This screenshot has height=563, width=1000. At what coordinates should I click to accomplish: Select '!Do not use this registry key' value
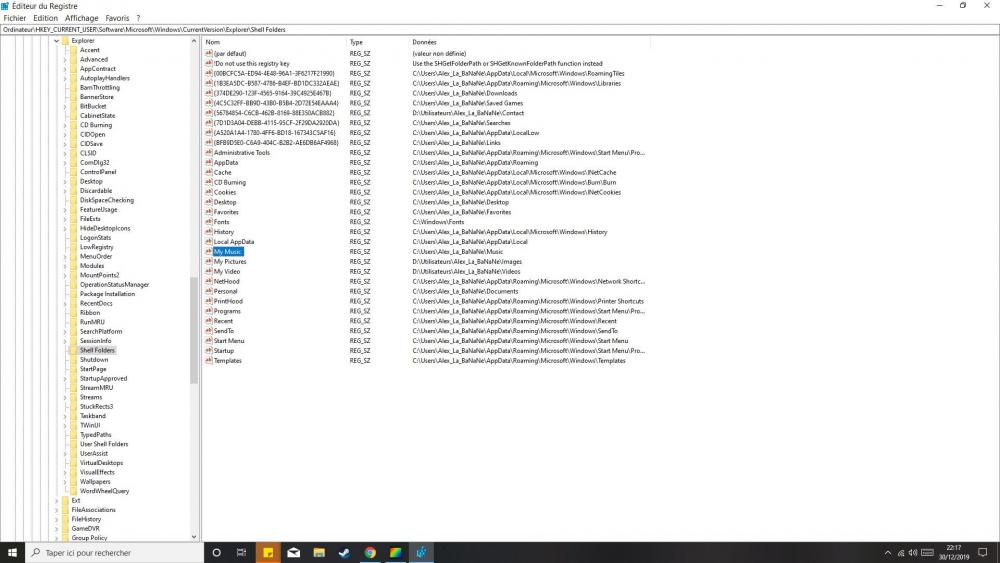click(x=251, y=64)
